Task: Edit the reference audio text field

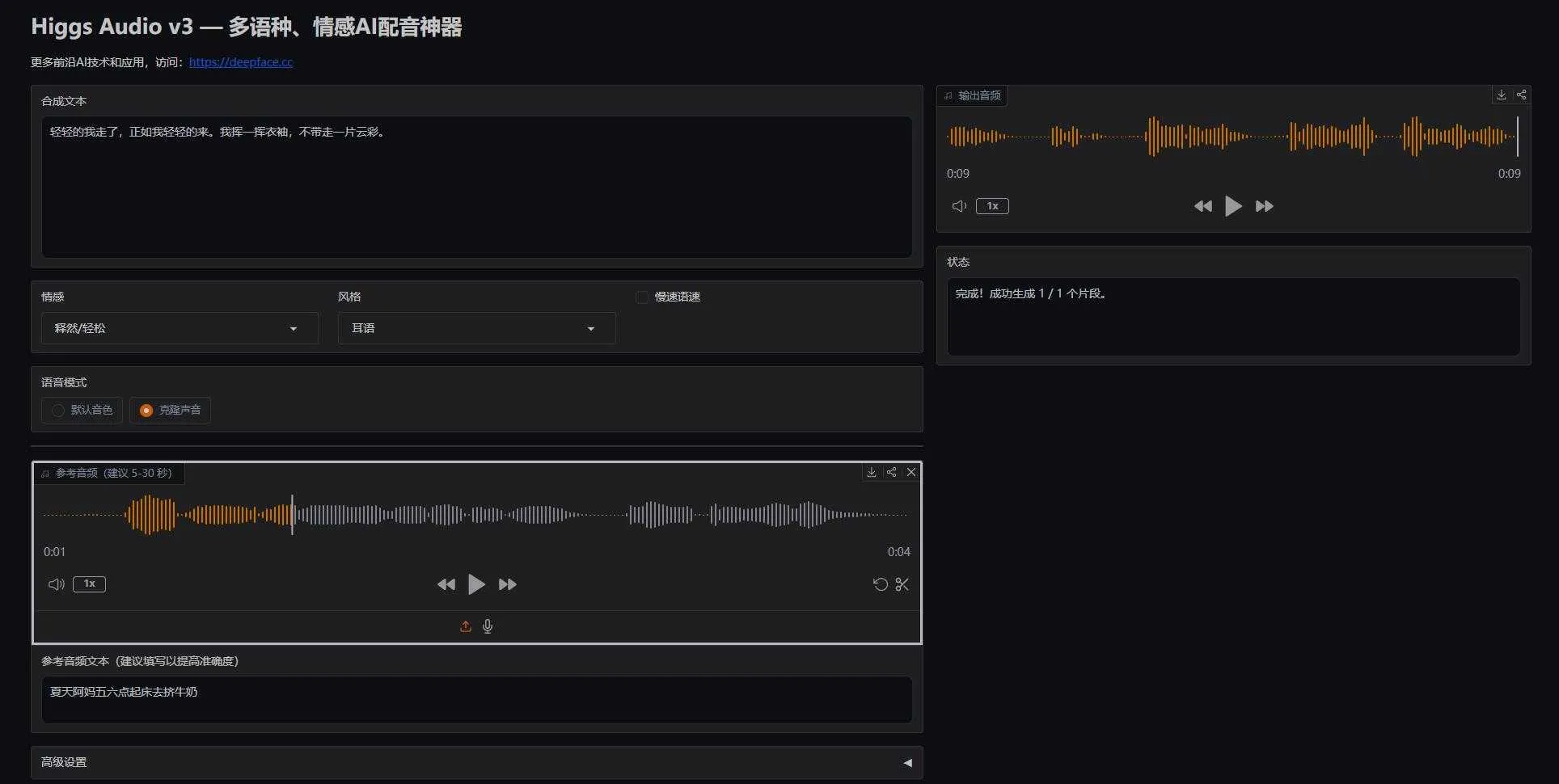Action: click(476, 699)
